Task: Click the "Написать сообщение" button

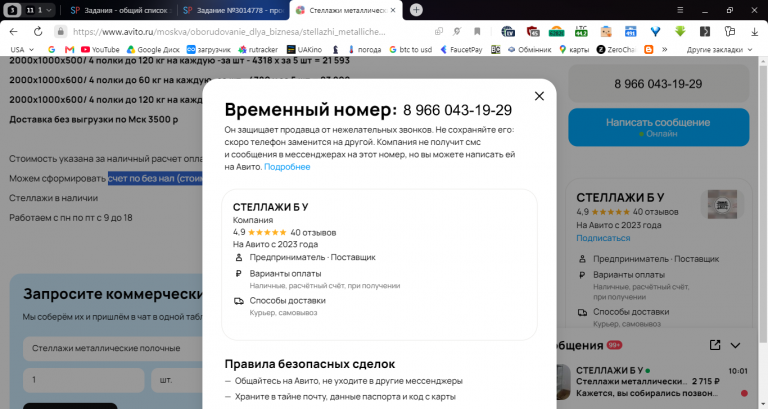Action: [658, 127]
